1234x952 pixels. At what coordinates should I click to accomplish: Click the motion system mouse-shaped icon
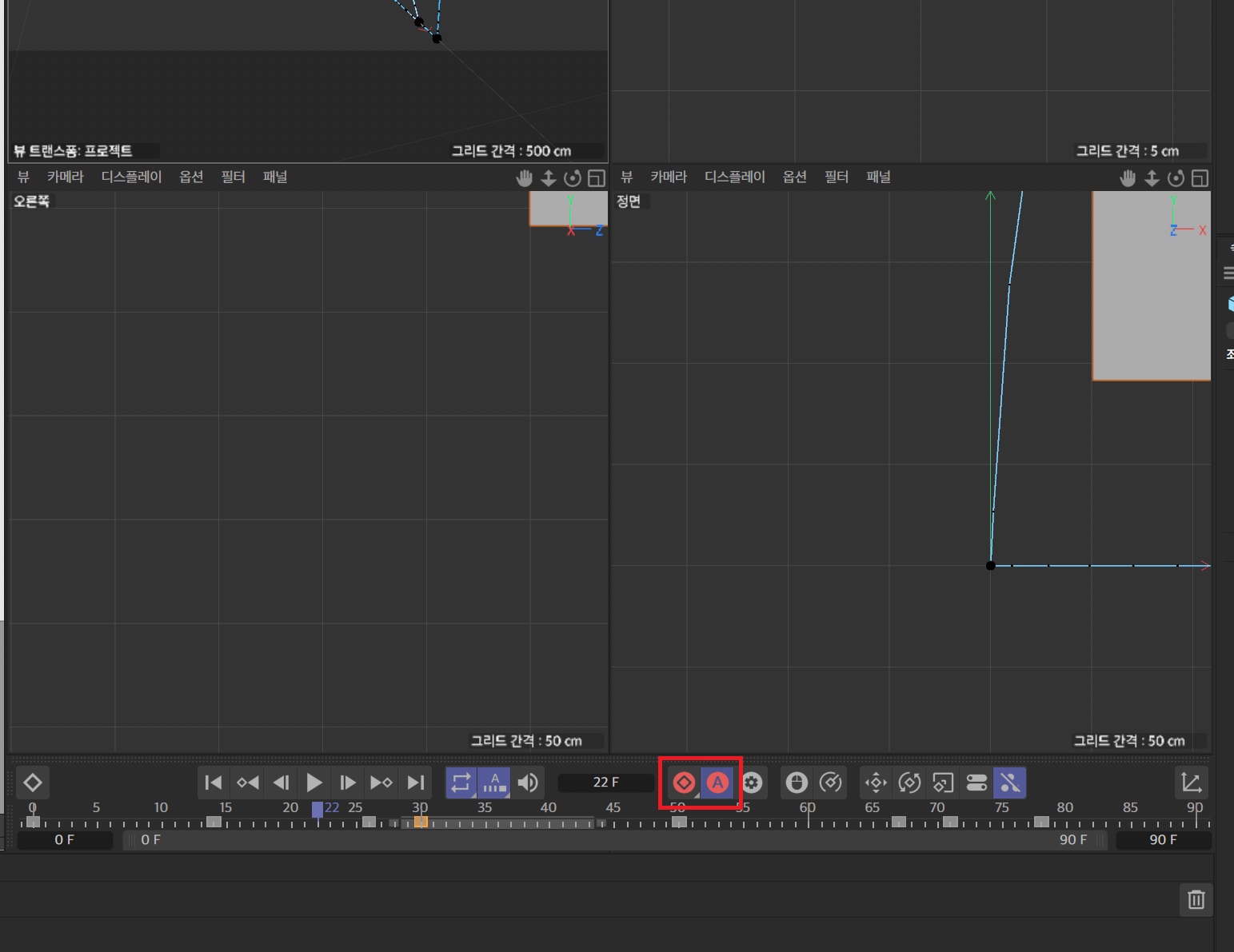(x=797, y=783)
